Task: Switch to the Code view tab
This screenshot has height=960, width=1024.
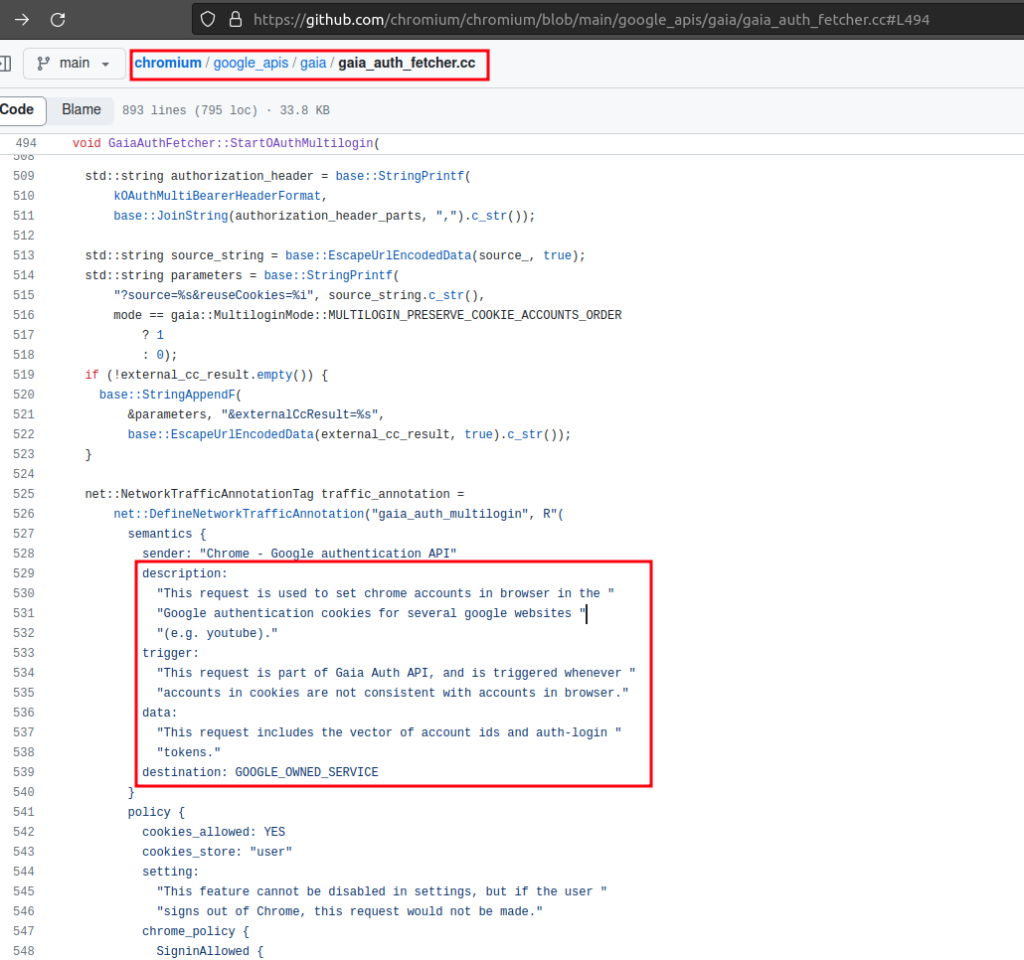Action: 17,110
